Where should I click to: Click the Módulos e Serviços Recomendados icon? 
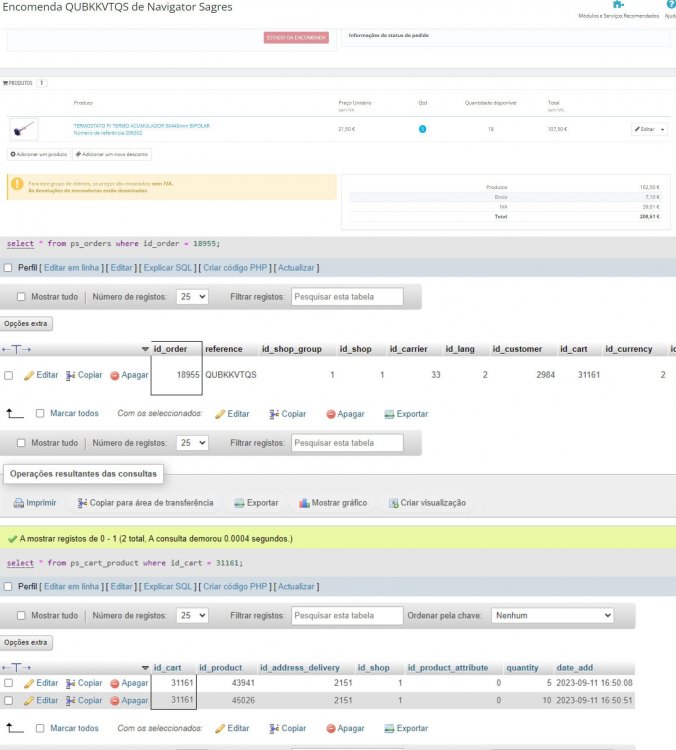tap(618, 5)
